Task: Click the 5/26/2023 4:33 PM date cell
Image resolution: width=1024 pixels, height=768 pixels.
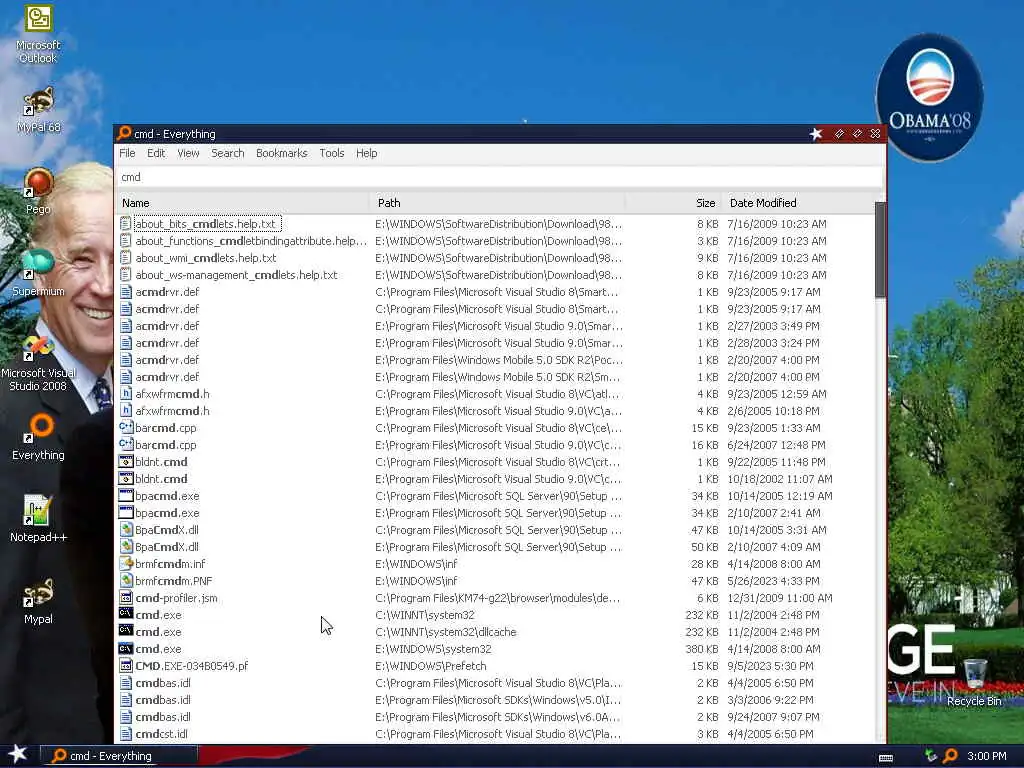Action: pyautogui.click(x=773, y=581)
